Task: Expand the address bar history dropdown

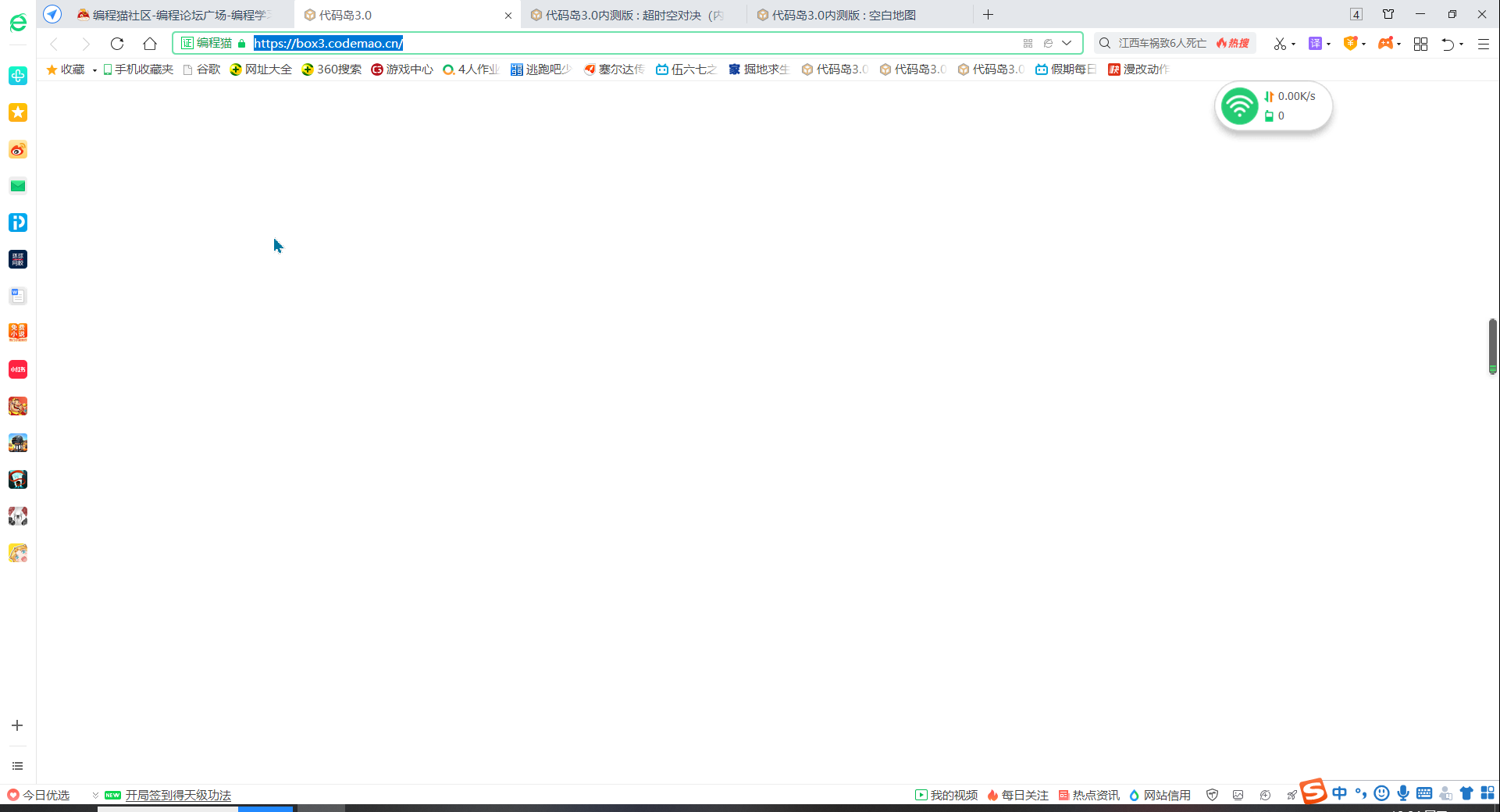Action: click(x=1067, y=44)
